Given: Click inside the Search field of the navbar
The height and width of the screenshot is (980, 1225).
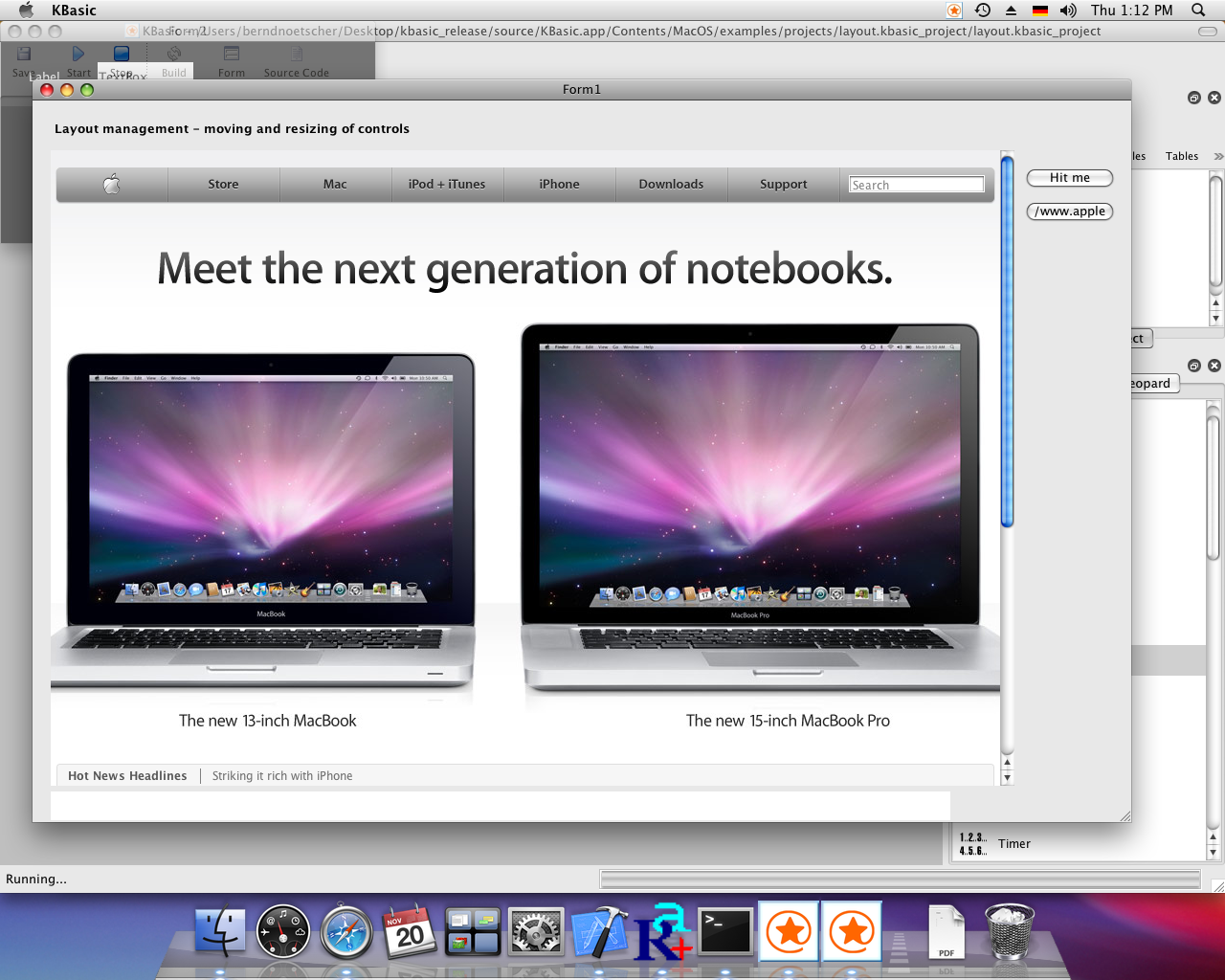Looking at the screenshot, I should (914, 184).
